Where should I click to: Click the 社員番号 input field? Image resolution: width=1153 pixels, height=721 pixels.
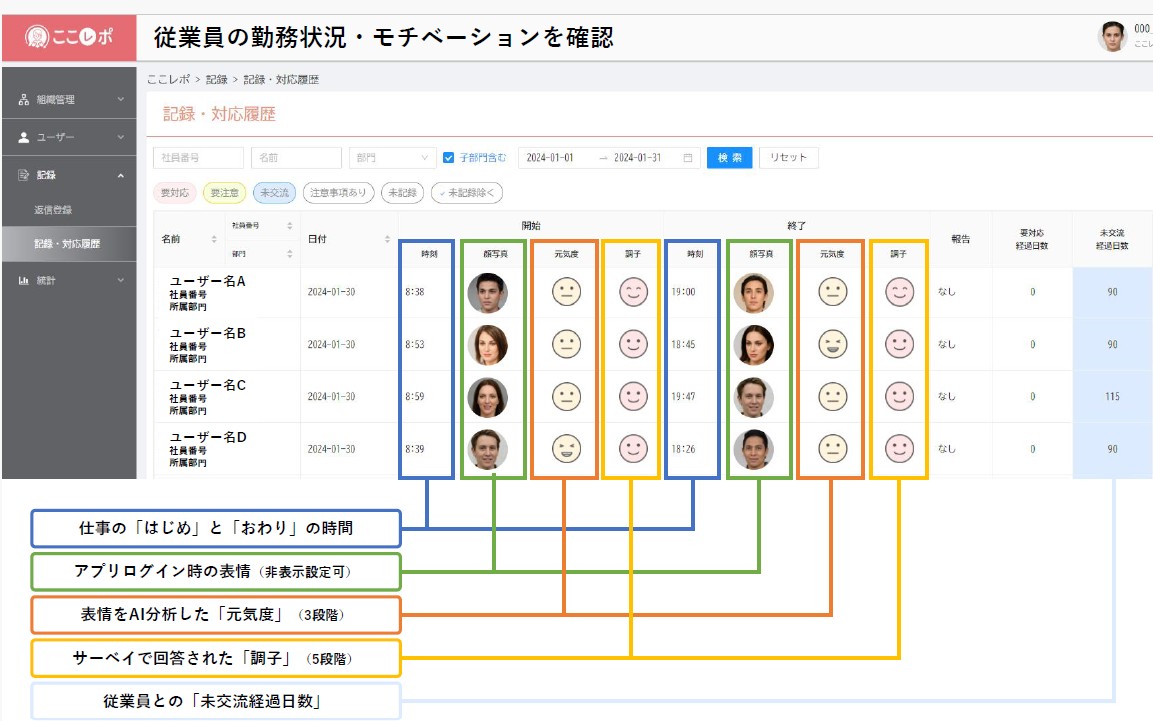tap(198, 157)
